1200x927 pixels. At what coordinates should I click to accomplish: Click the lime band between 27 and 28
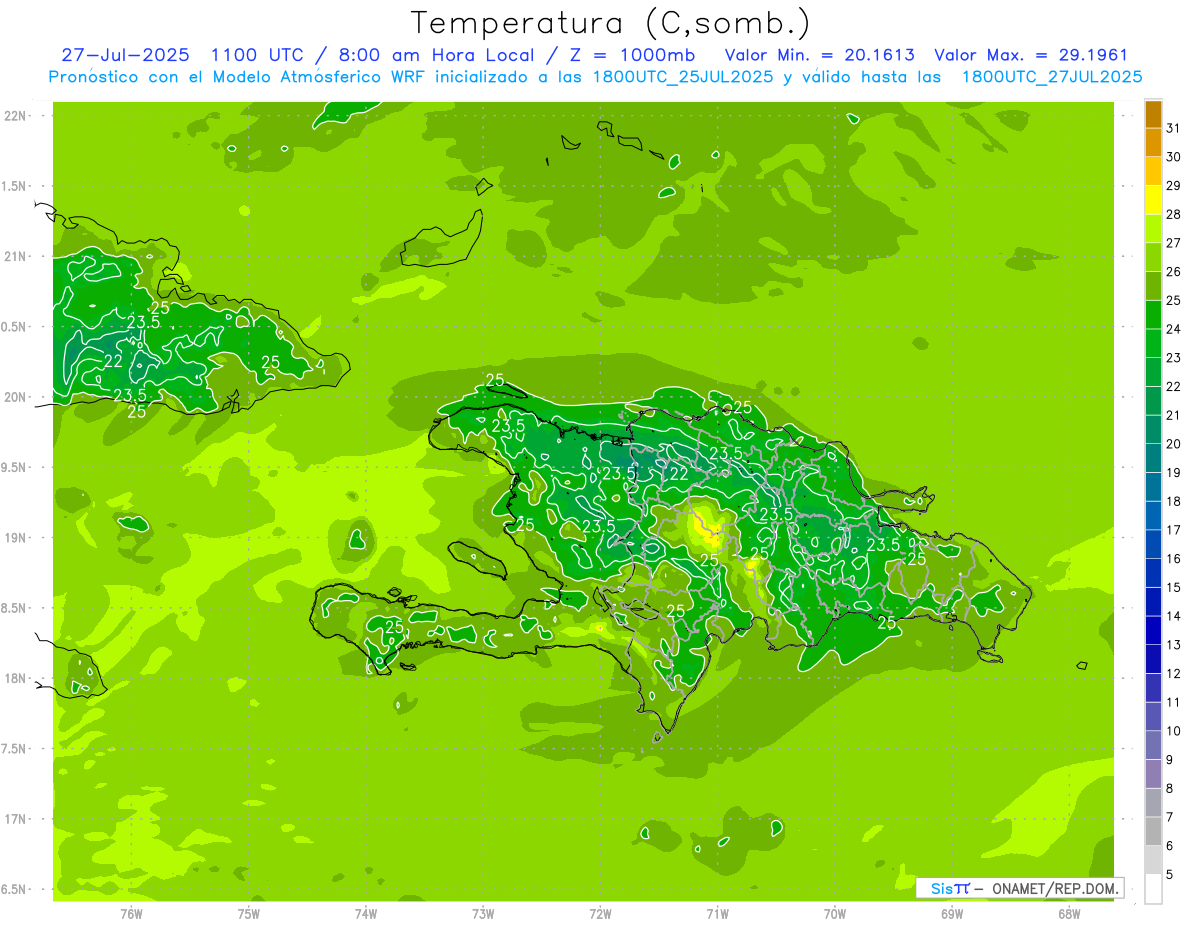pyautogui.click(x=1153, y=229)
